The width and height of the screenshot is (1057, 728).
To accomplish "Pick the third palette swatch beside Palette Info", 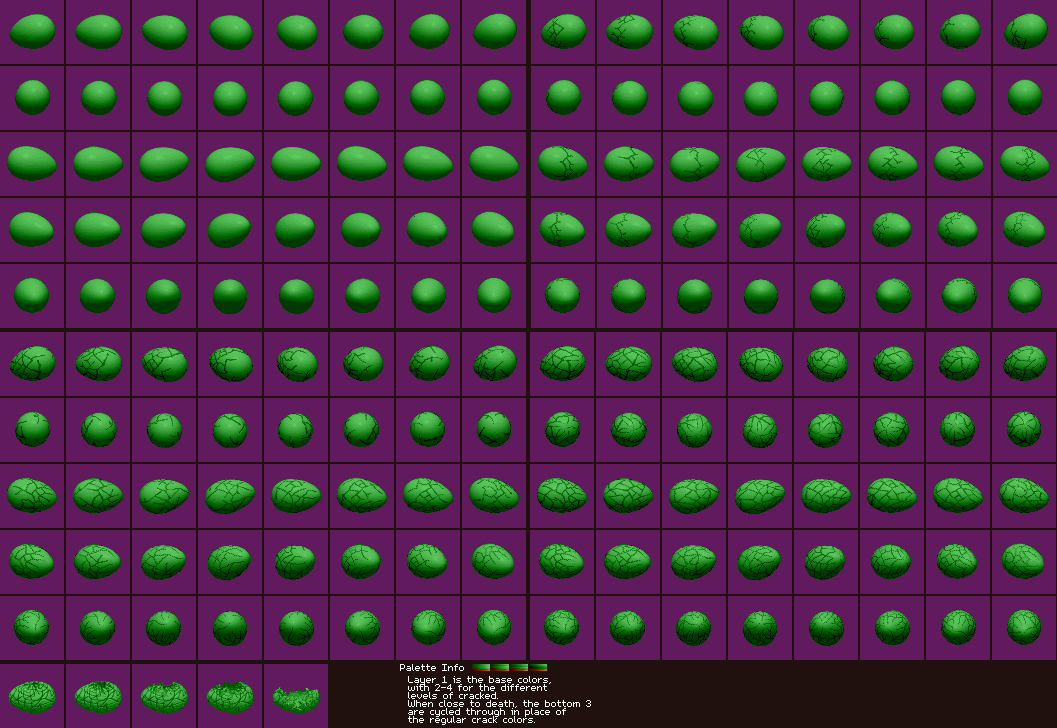I will 519,667.
